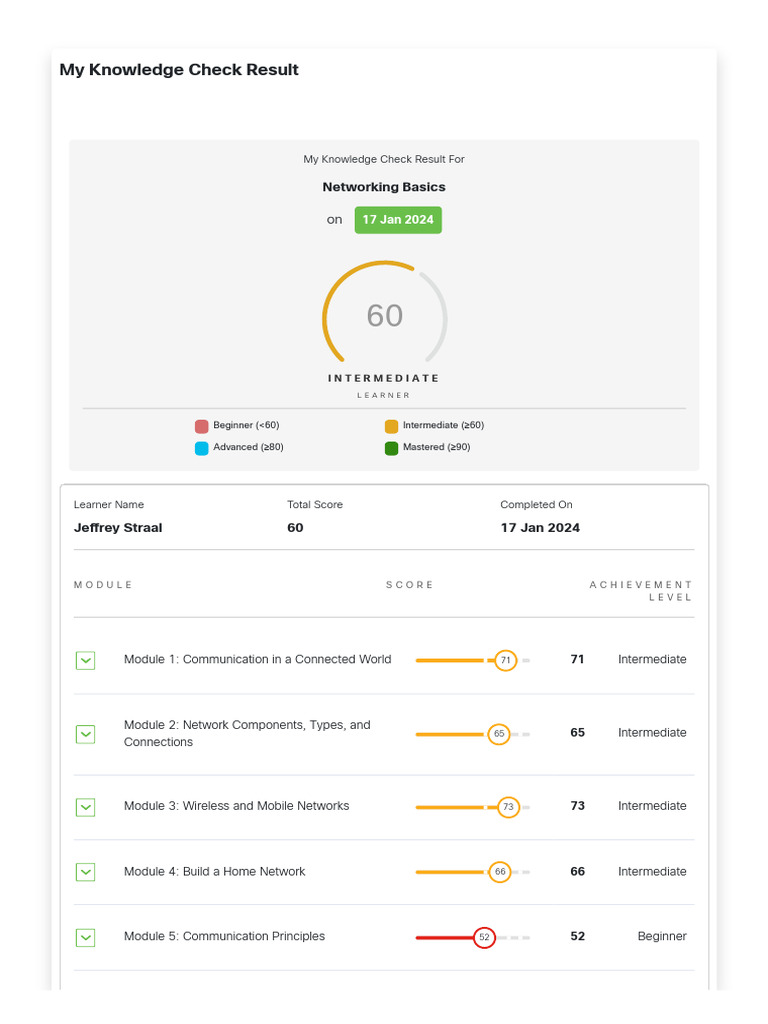Expand Module 1 Communication in a Connected World
The width and height of the screenshot is (768, 1024).
pos(86,661)
